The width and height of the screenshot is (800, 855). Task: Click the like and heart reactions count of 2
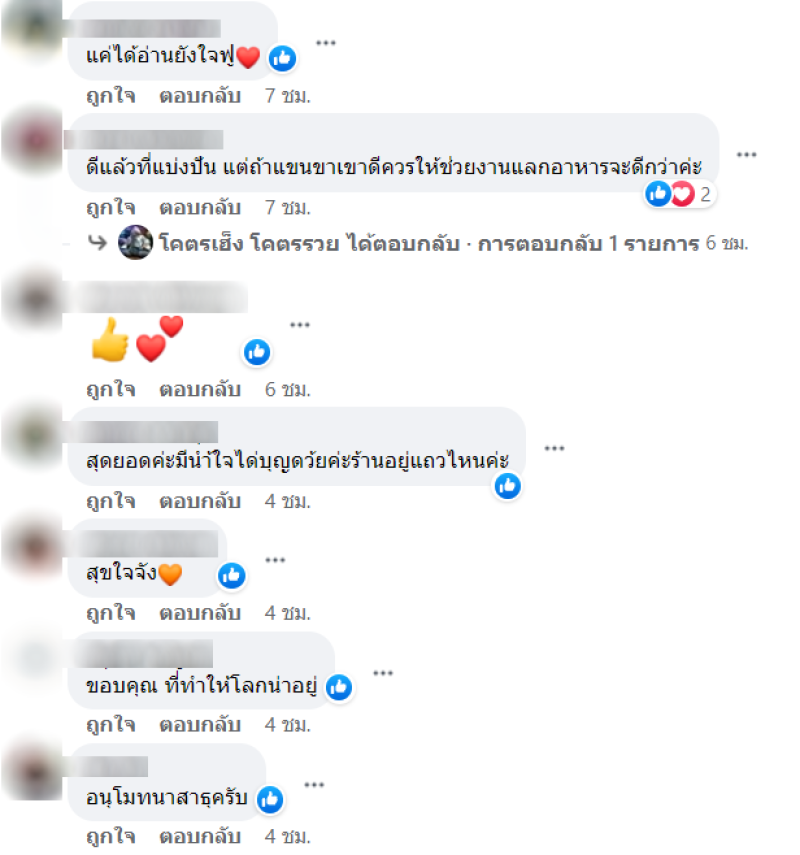point(679,194)
